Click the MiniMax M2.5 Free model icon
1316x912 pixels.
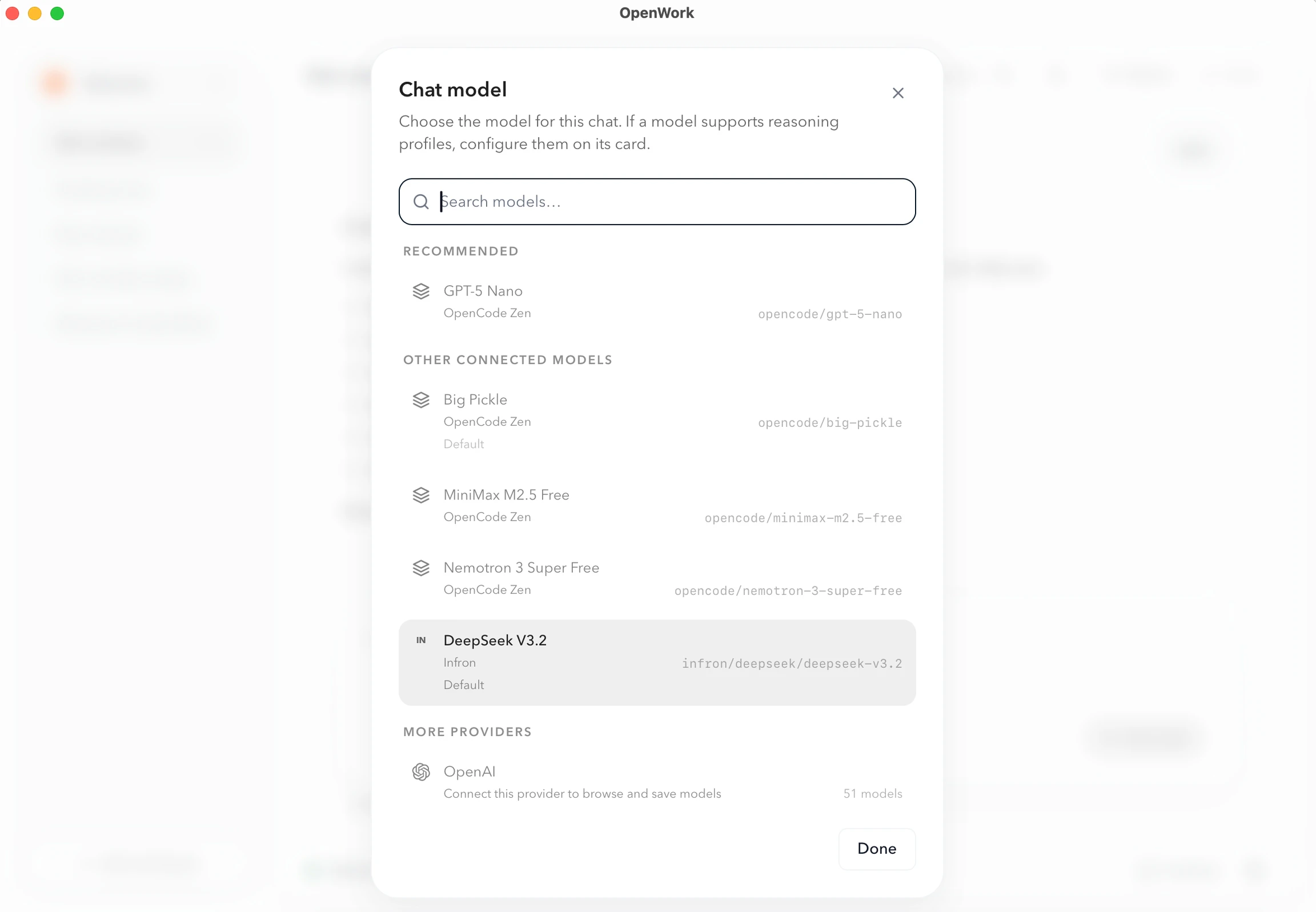(x=421, y=495)
